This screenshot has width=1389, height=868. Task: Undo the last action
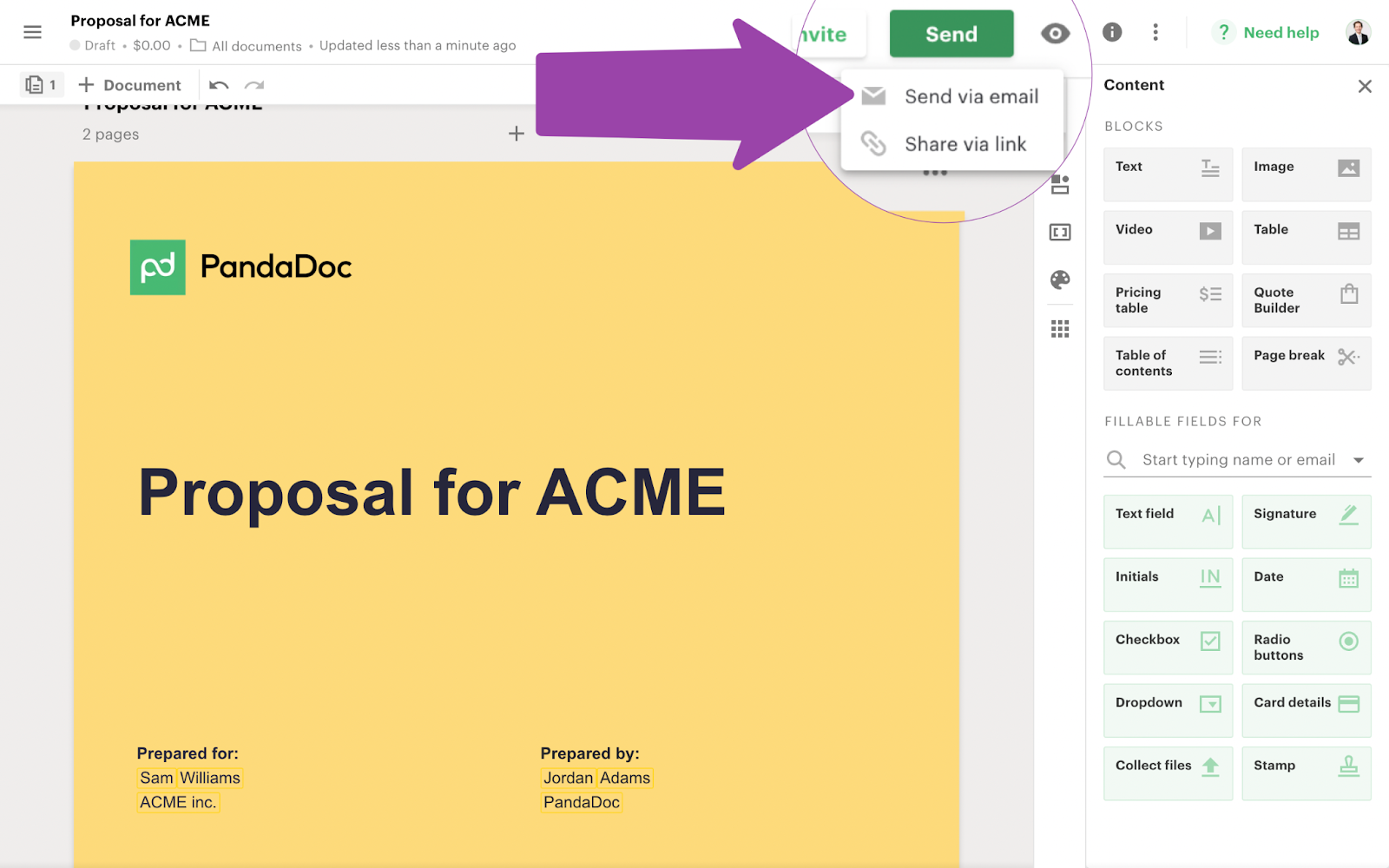point(219,85)
